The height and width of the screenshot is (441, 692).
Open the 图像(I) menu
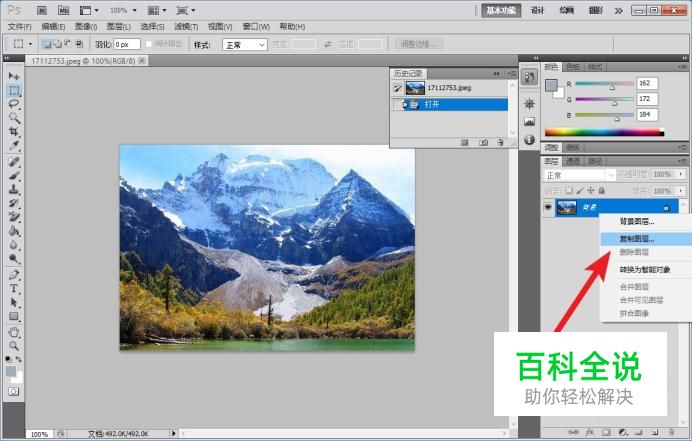click(86, 27)
